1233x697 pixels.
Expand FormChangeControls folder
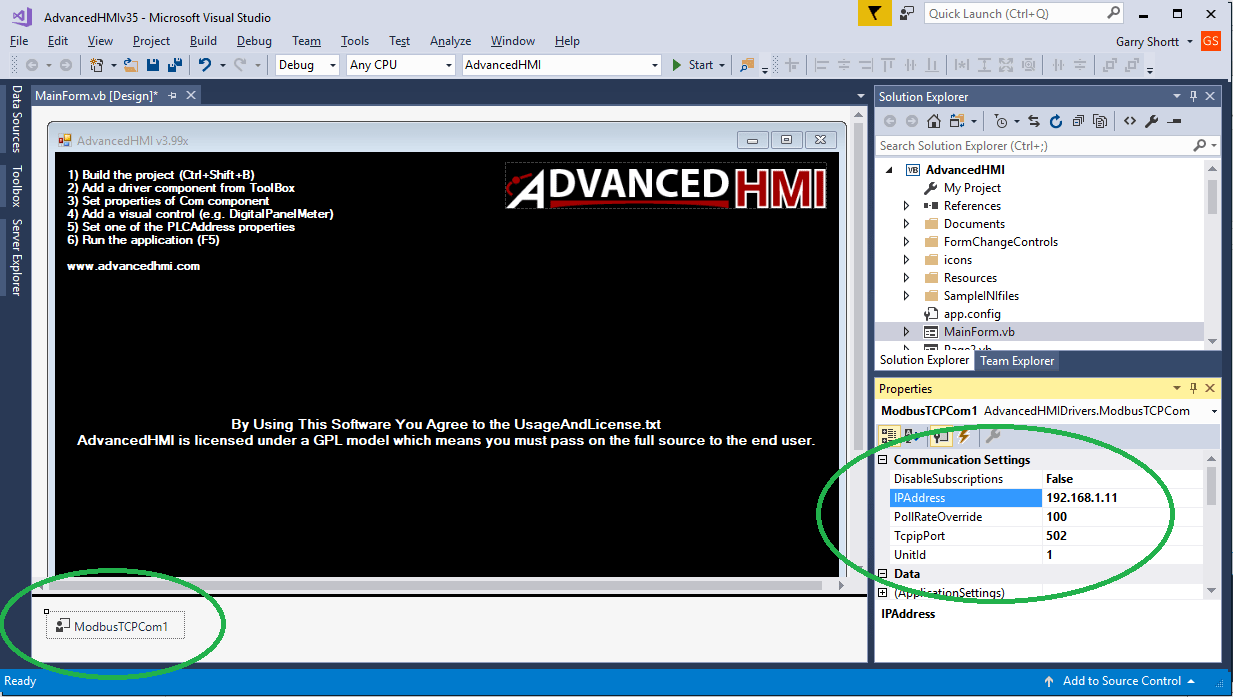click(907, 242)
